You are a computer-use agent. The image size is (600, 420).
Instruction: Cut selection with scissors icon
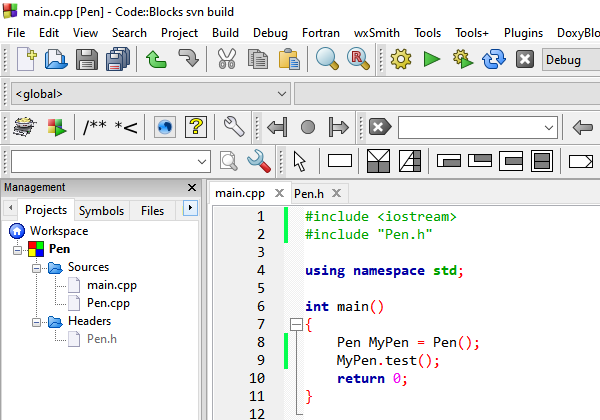[x=227, y=60]
